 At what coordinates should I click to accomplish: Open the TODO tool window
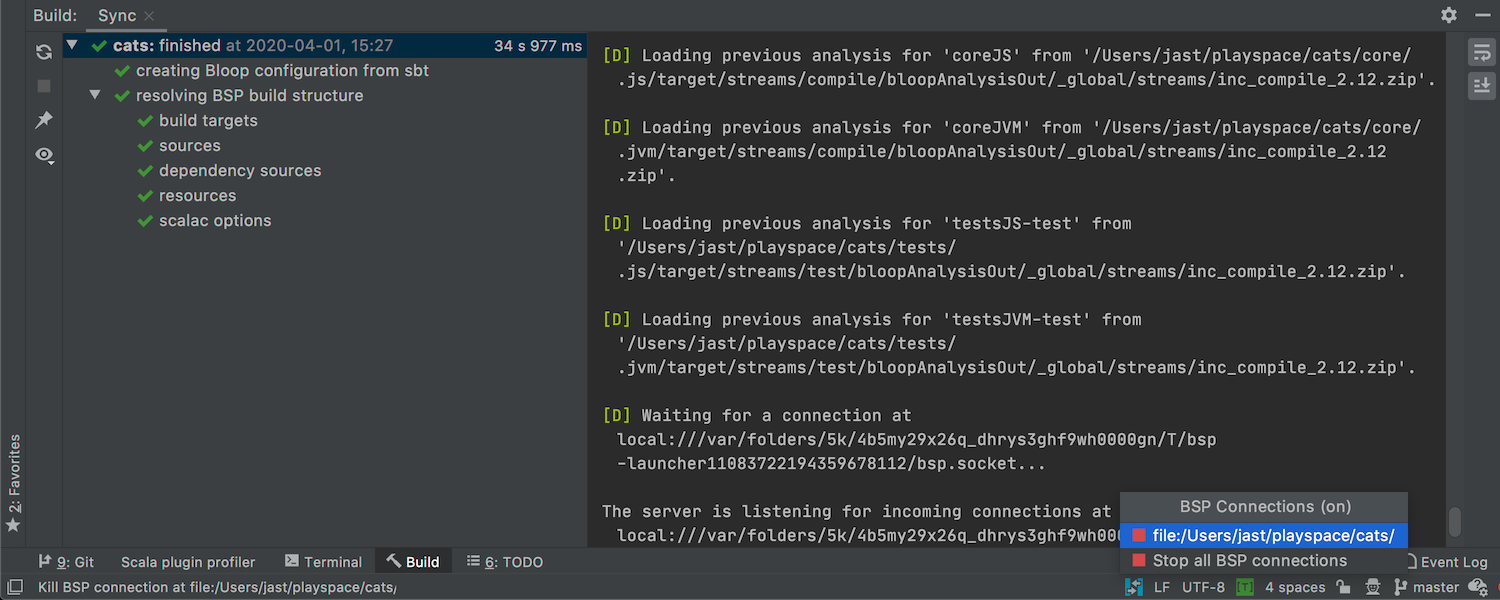tap(505, 562)
